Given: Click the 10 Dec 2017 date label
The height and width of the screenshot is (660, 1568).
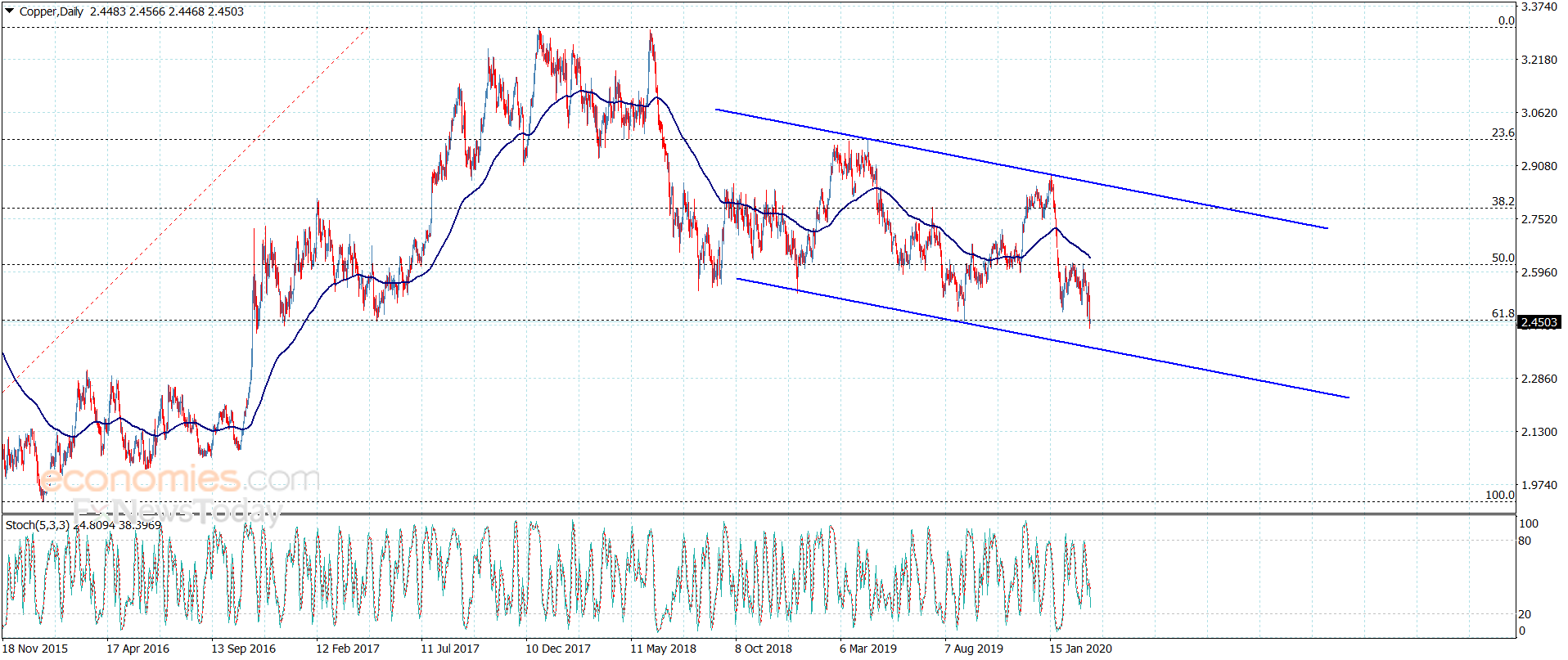Looking at the screenshot, I should [x=558, y=649].
